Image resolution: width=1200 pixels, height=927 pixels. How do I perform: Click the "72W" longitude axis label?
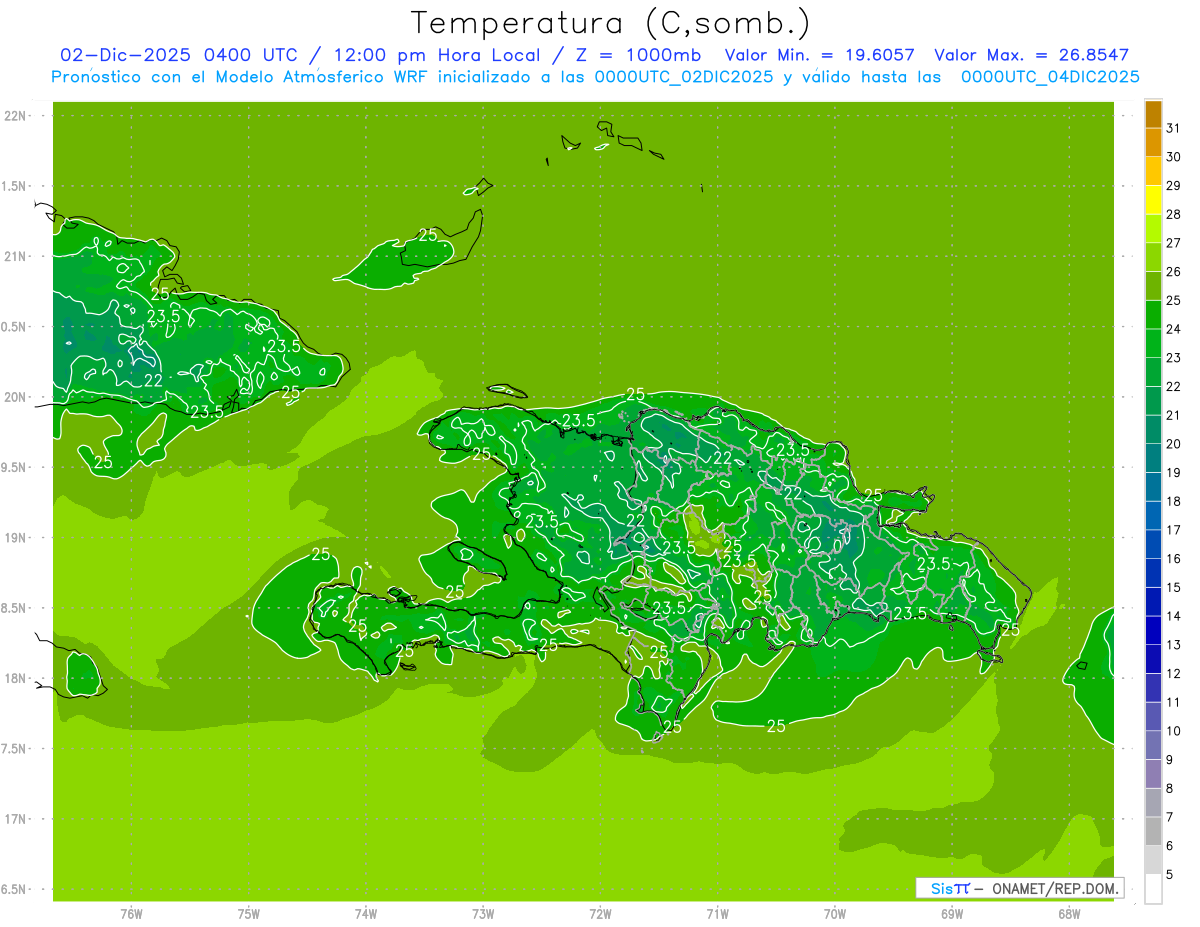tap(601, 914)
